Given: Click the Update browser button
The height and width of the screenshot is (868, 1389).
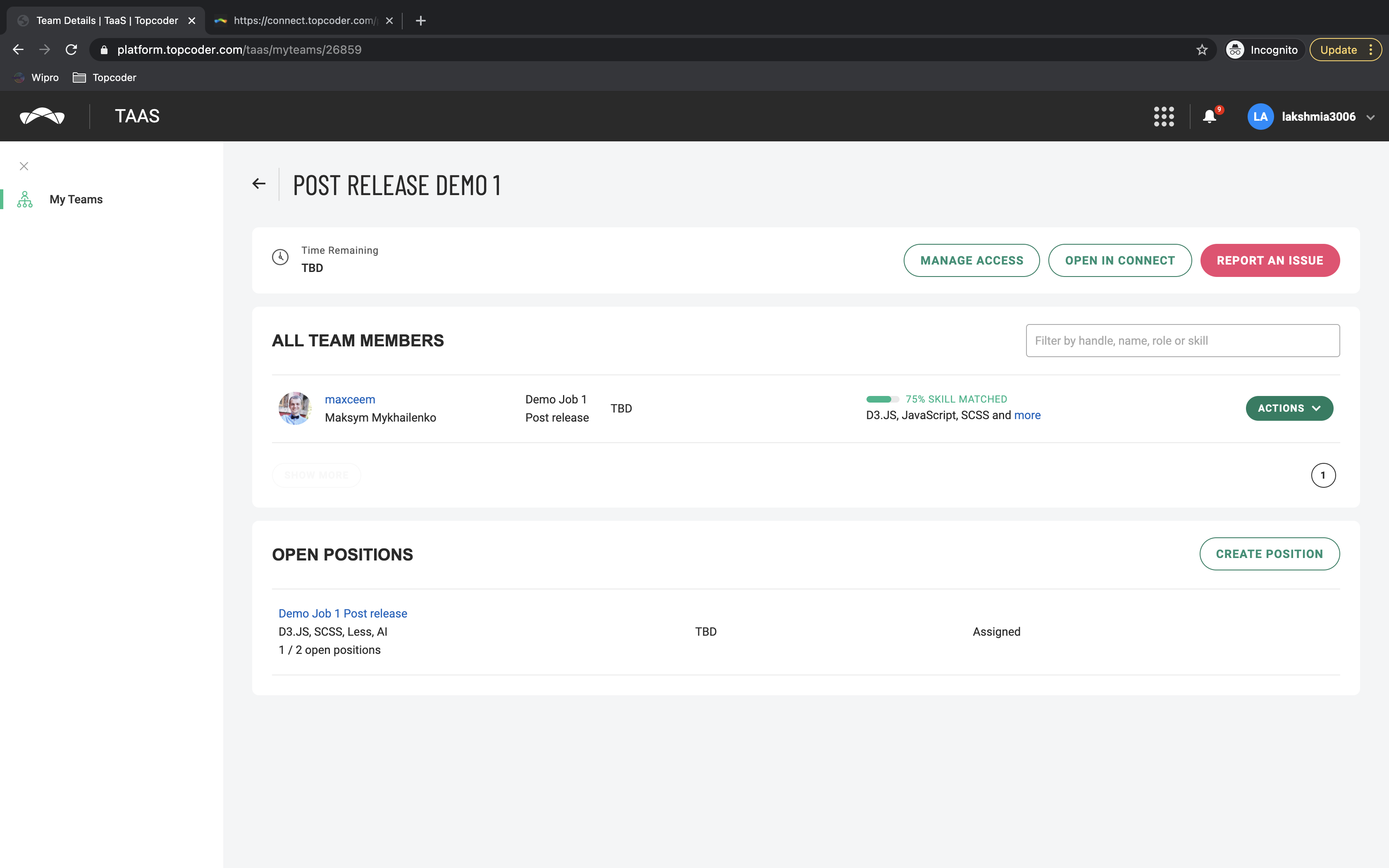Looking at the screenshot, I should tap(1338, 50).
